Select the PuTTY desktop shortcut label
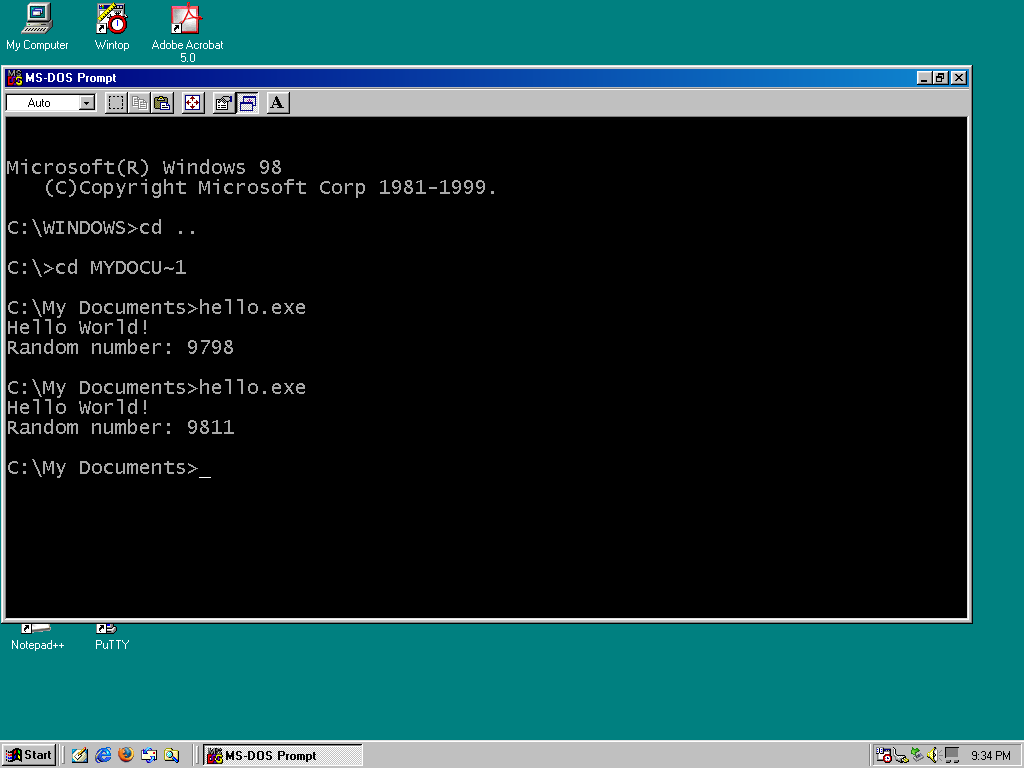This screenshot has height=768, width=1024. (112, 645)
